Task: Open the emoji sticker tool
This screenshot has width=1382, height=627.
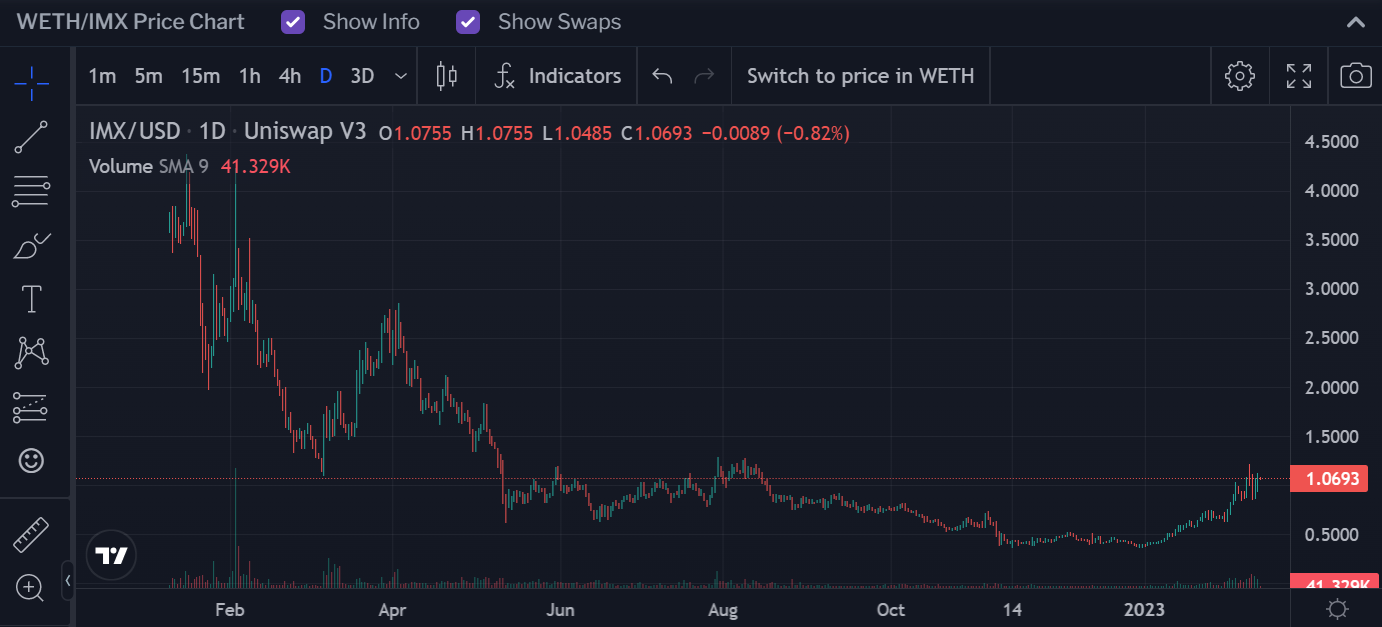Action: 31,461
